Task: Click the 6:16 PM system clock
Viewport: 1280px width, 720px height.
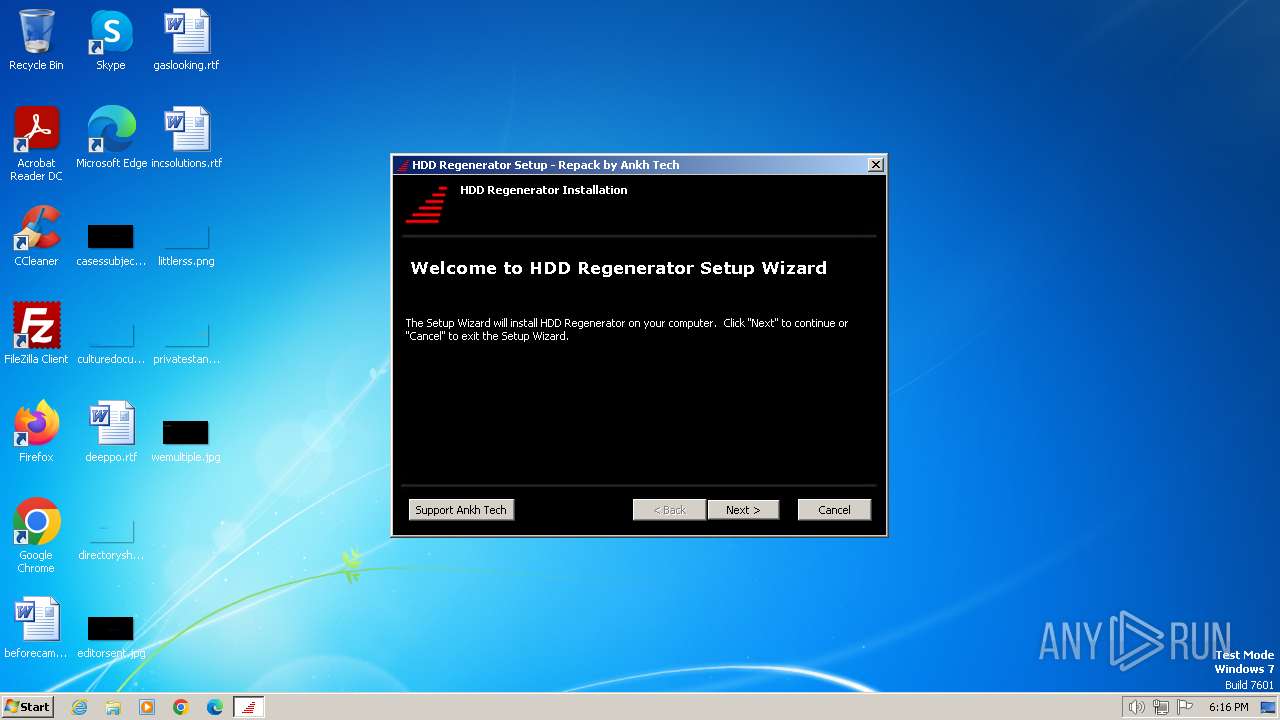Action: click(x=1228, y=707)
